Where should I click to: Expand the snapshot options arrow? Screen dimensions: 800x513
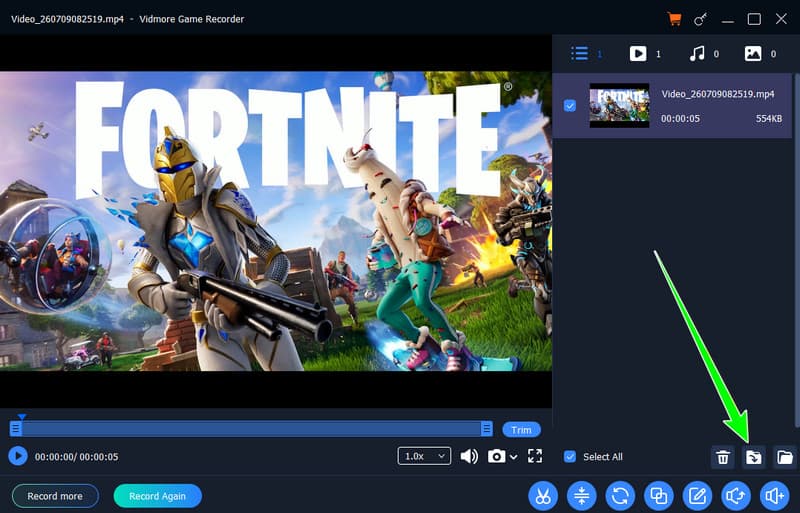[x=514, y=457]
